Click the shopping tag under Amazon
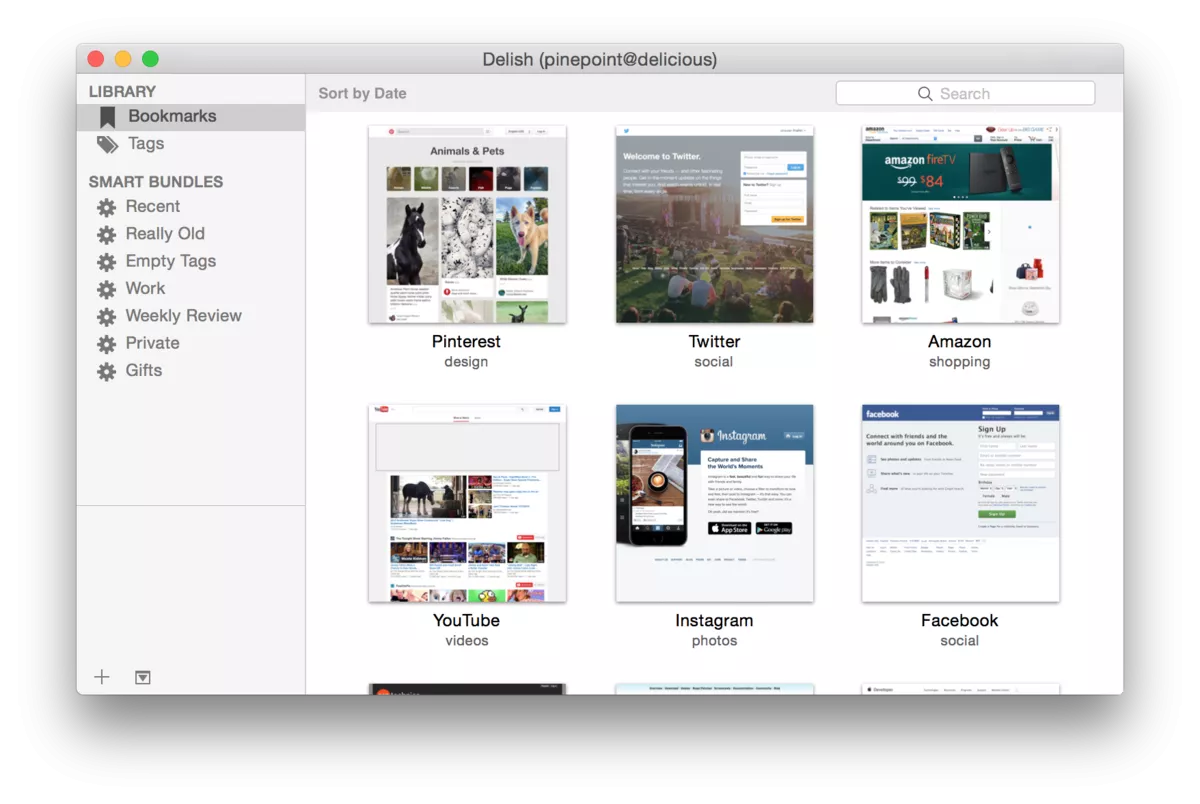This screenshot has height=804, width=1200. [x=960, y=362]
